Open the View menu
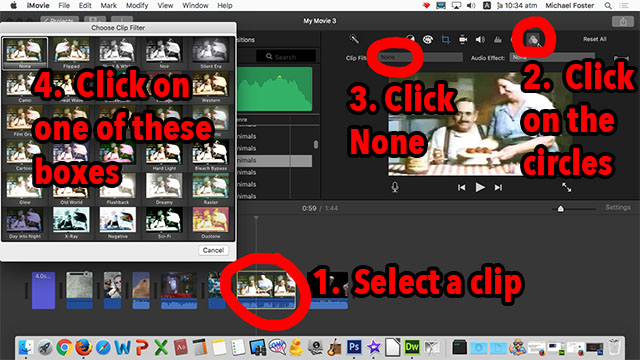 165,5
